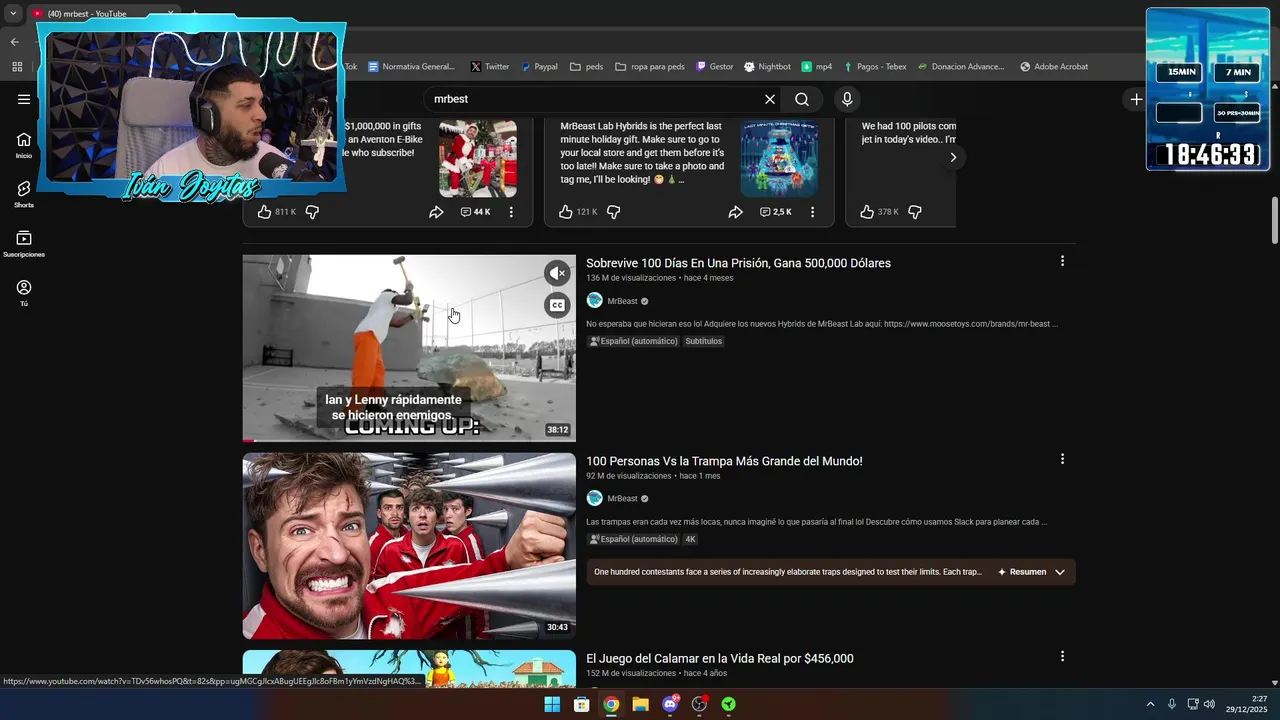This screenshot has width=1280, height=720.
Task: Open the Santa Claus post image
Action: [478, 158]
